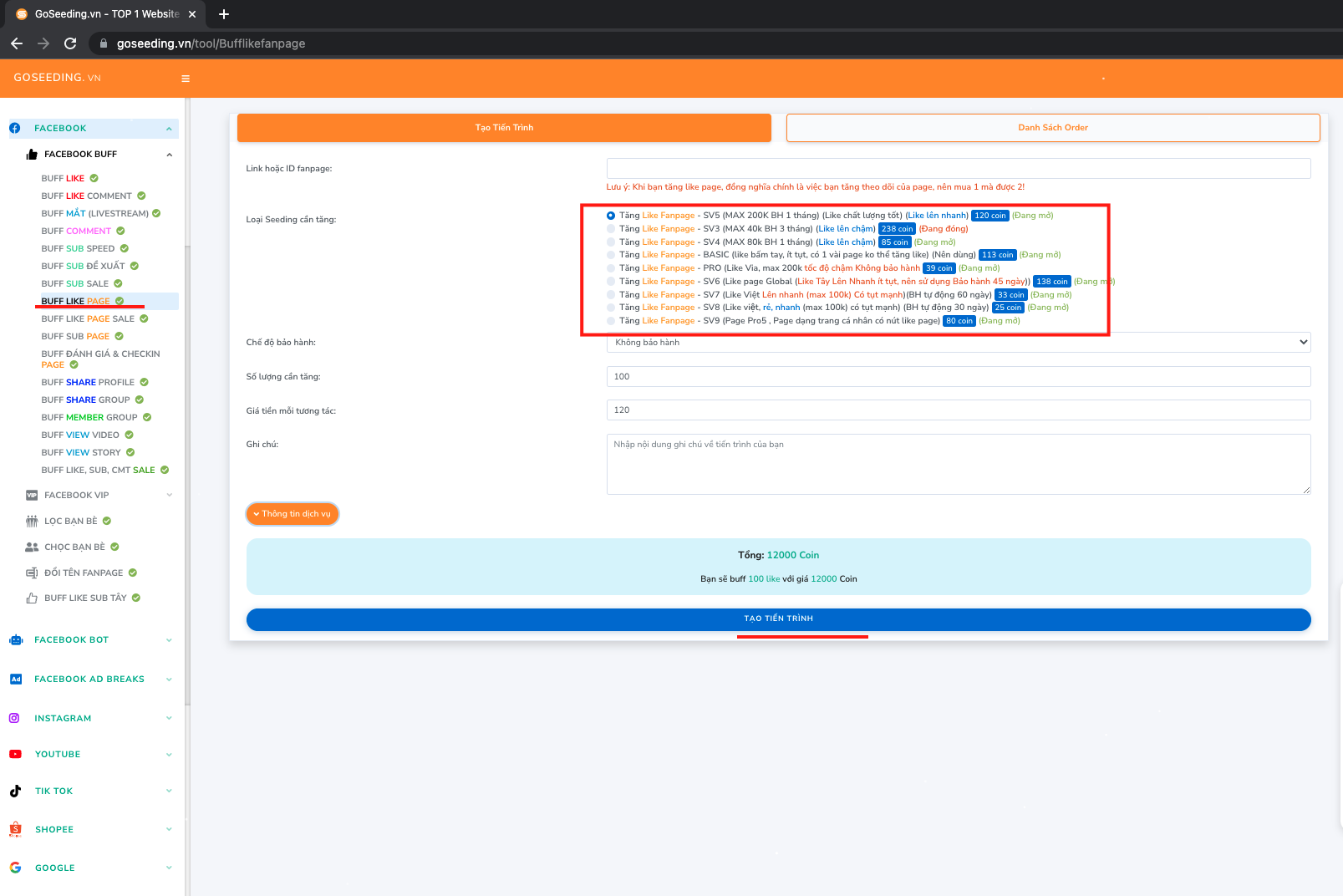Click the Ghi chú textarea
The image size is (1343, 896).
tap(959, 464)
